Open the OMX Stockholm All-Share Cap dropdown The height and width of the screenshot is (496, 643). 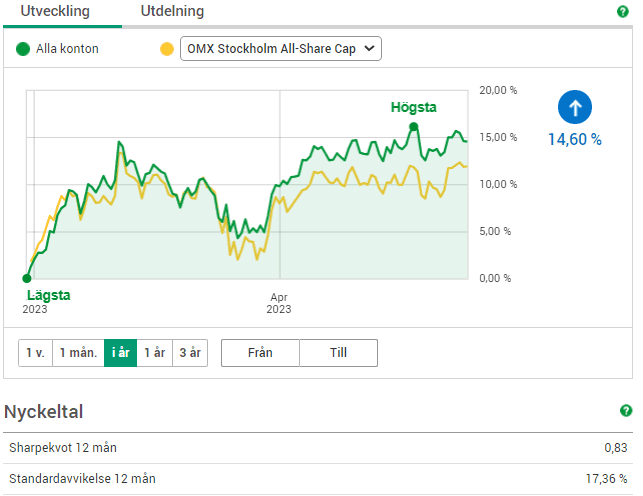point(280,49)
